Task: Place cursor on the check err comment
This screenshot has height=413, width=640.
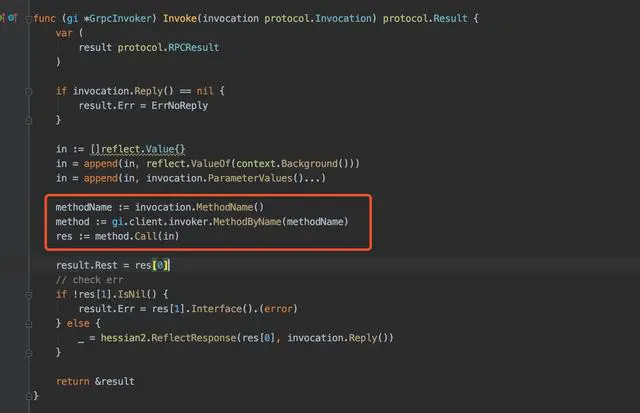Action: click(x=90, y=280)
